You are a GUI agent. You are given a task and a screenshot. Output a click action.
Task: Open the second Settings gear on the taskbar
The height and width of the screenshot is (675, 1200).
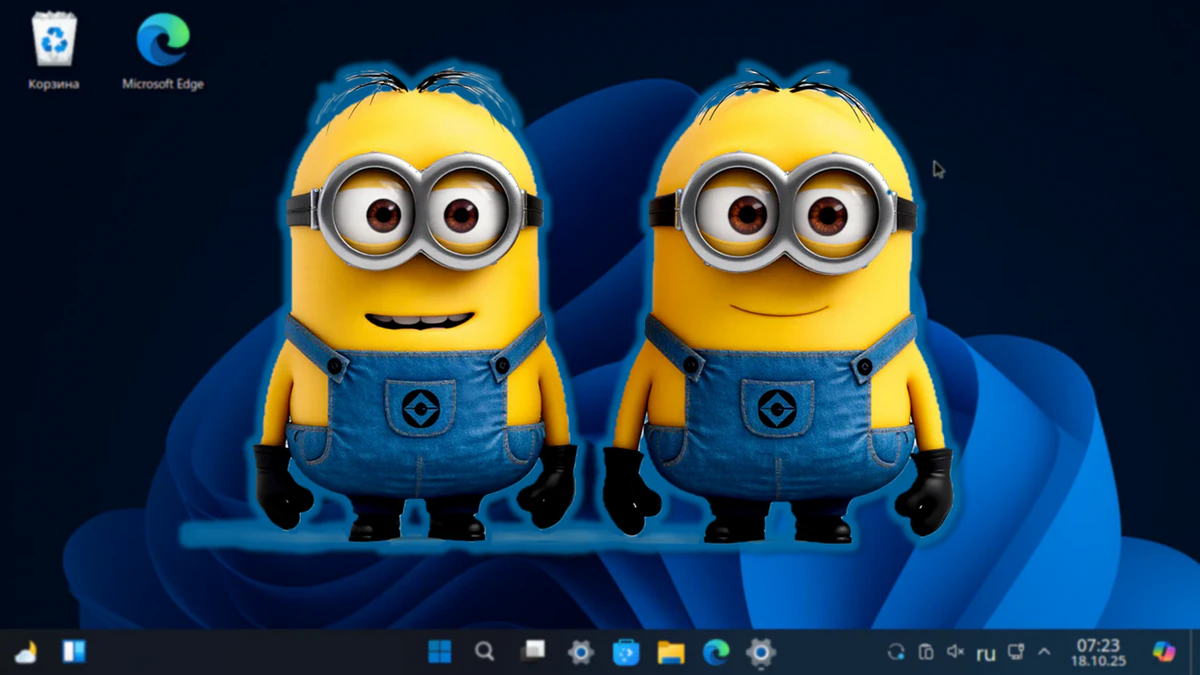click(x=763, y=652)
